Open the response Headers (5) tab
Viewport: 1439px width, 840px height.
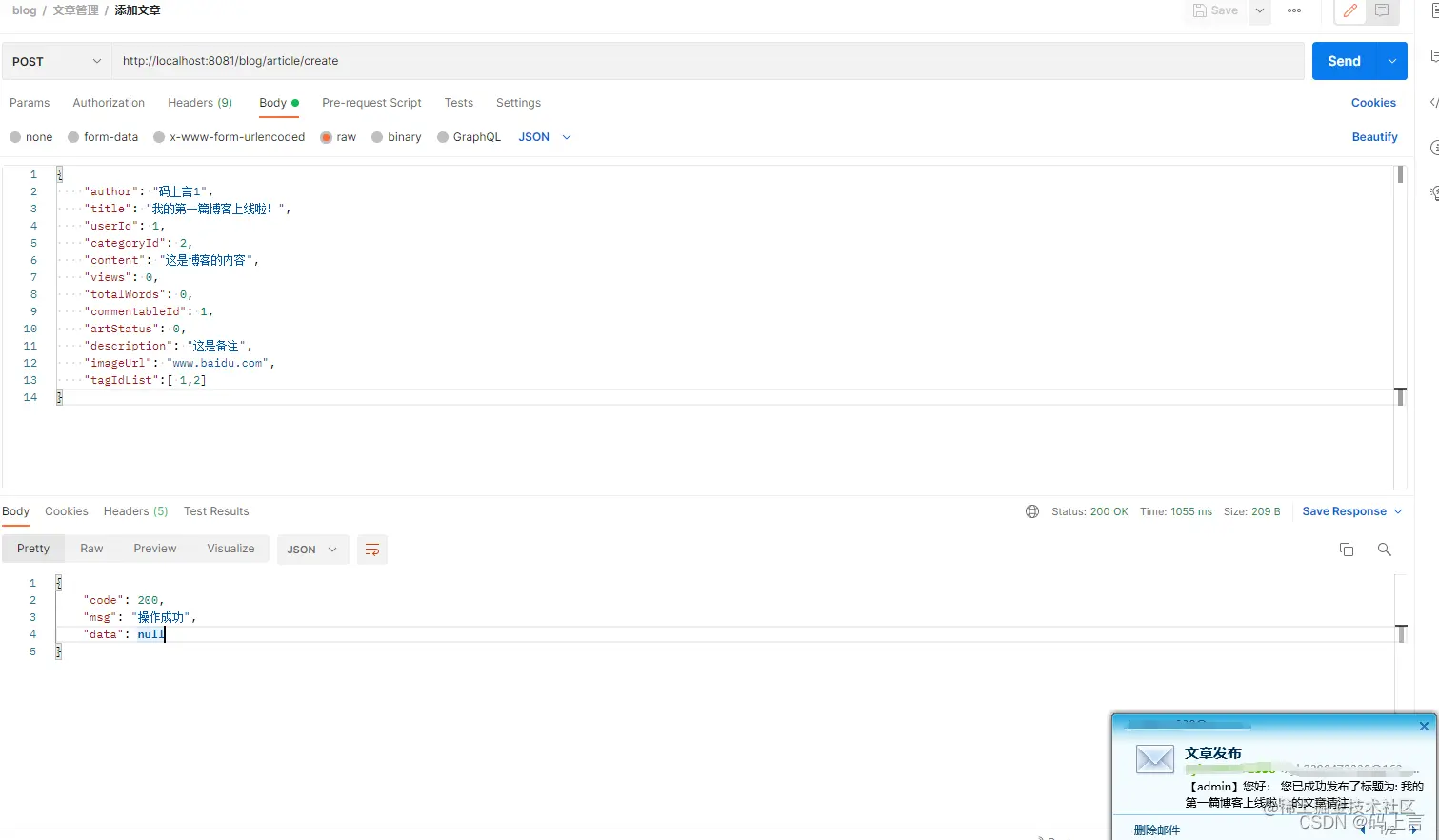tap(135, 511)
